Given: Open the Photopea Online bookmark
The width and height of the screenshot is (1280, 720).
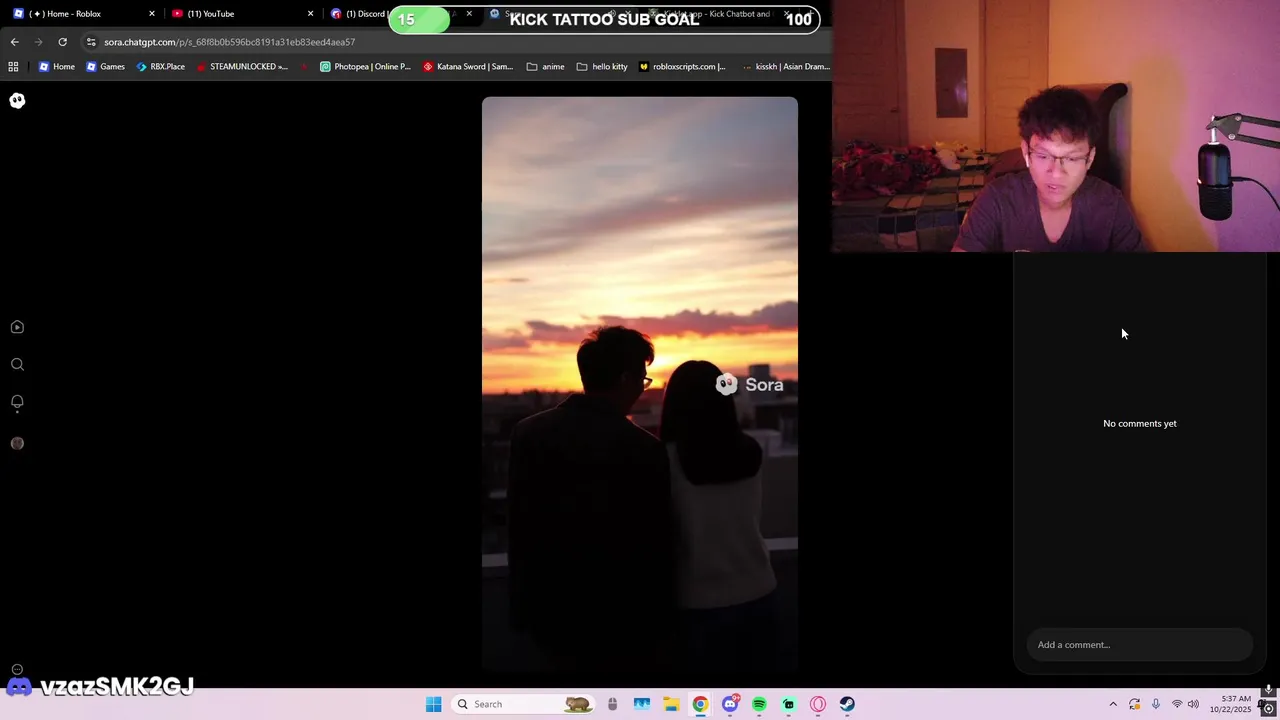Looking at the screenshot, I should pyautogui.click(x=365, y=67).
